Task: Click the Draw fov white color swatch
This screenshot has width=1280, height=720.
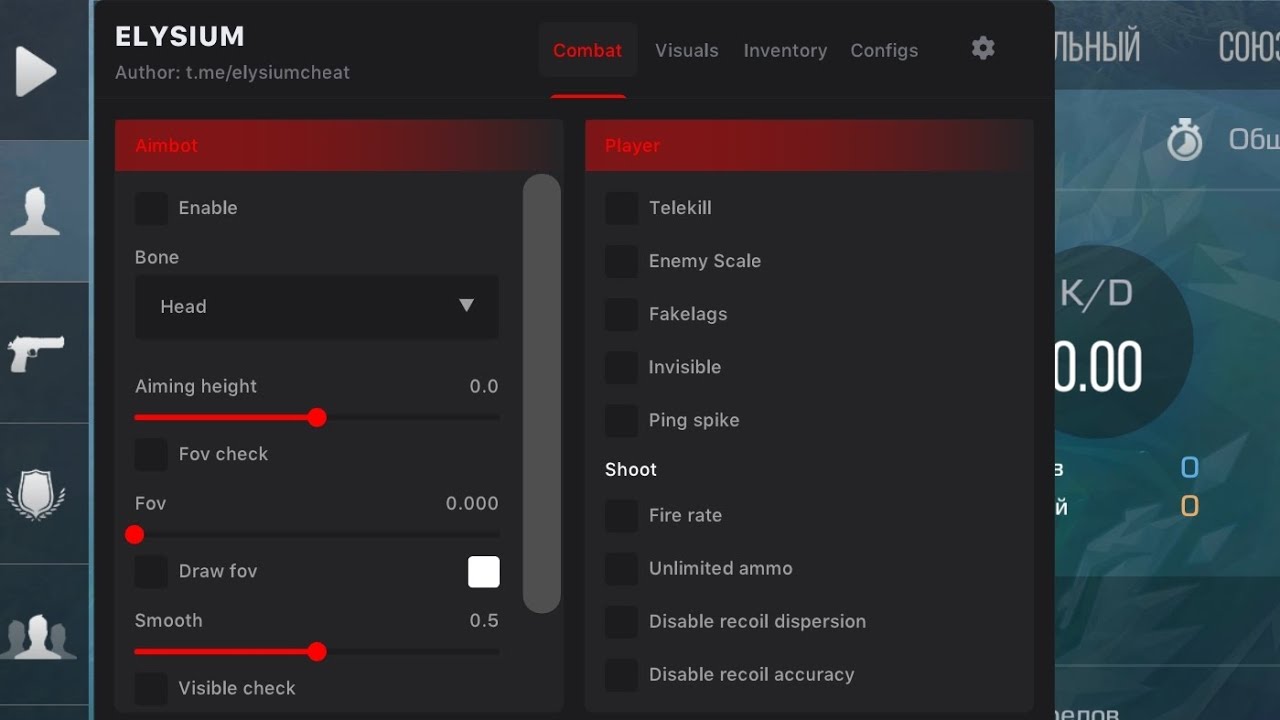Action: click(x=484, y=572)
